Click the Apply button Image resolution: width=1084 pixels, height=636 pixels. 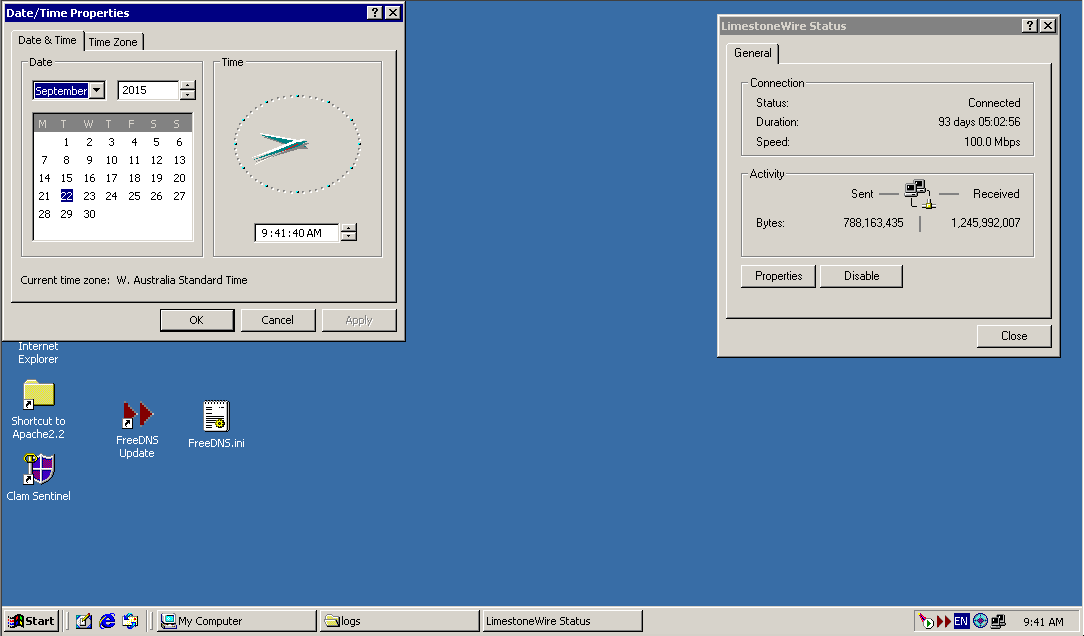click(359, 320)
